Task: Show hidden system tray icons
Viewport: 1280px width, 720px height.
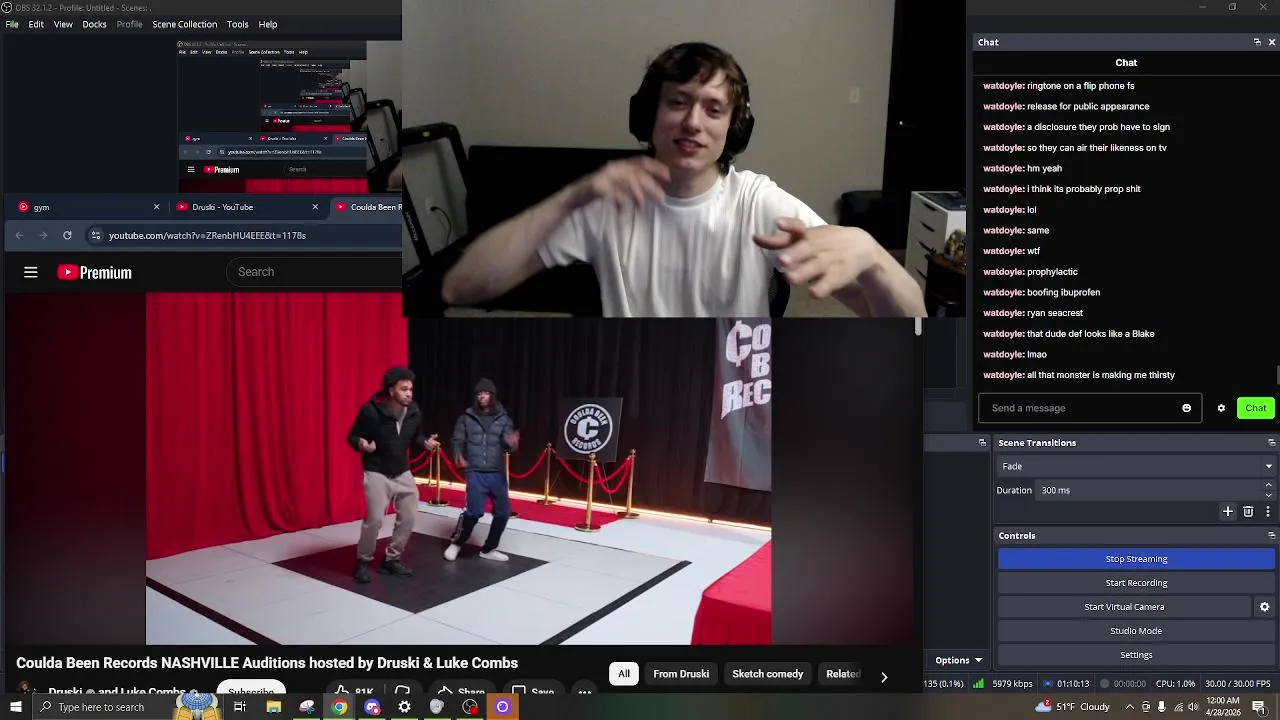Action: [x=1130, y=707]
